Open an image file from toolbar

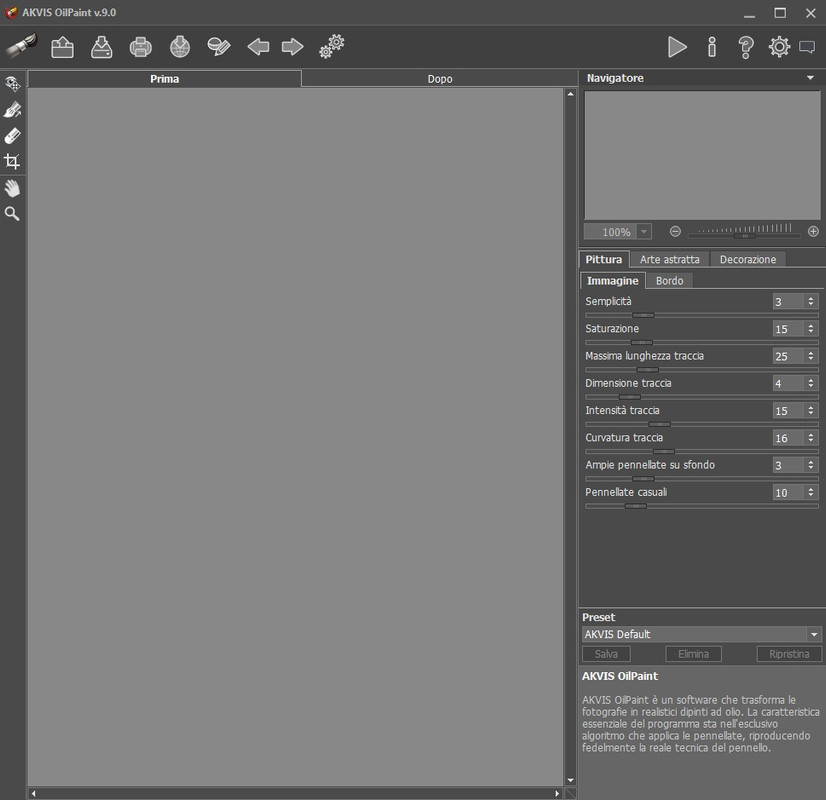click(x=63, y=47)
